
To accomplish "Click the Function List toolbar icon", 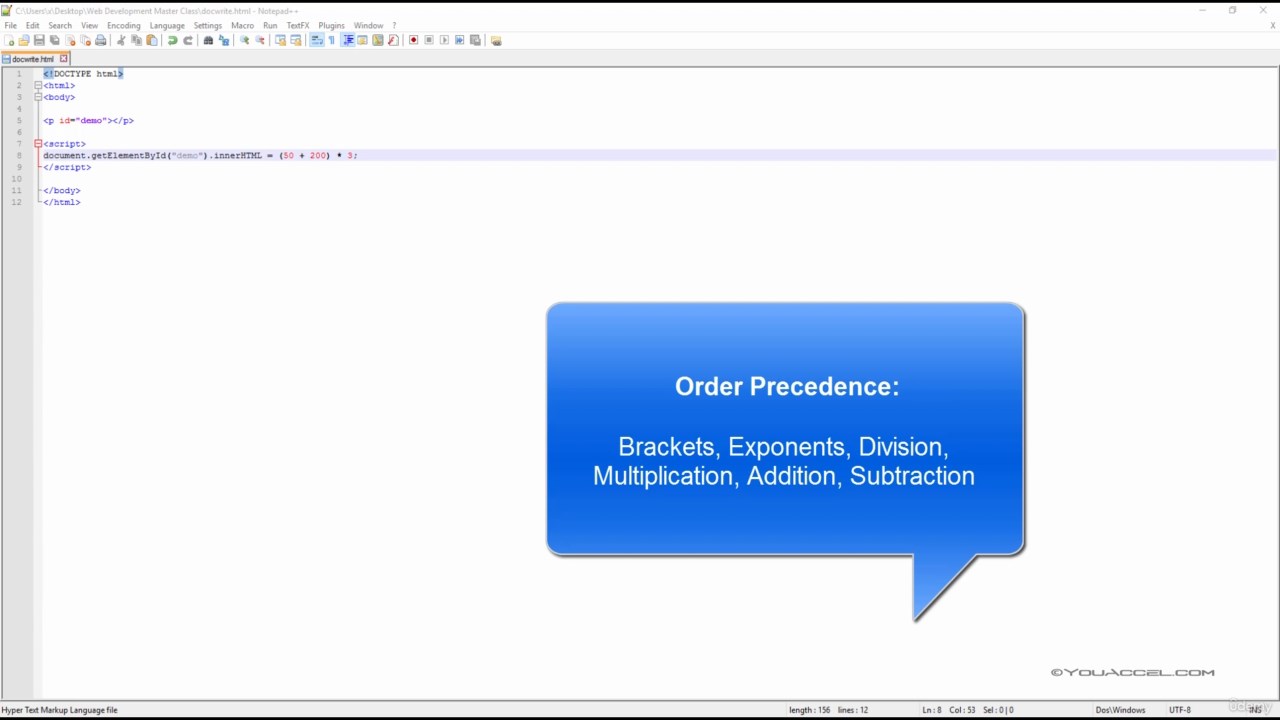I will (x=392, y=40).
